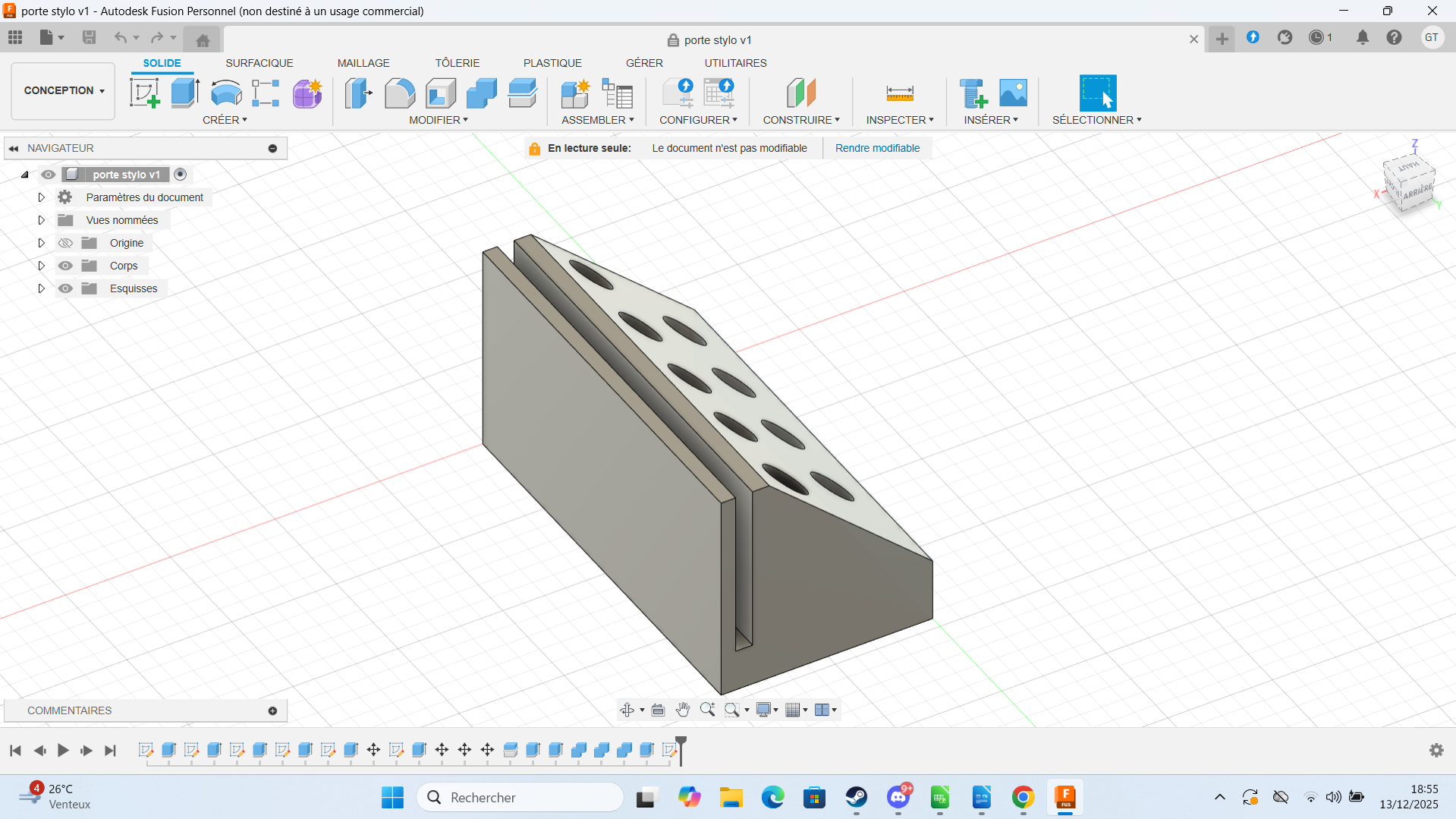1456x819 pixels.
Task: Toggle visibility of the Corps folder
Action: click(x=66, y=266)
